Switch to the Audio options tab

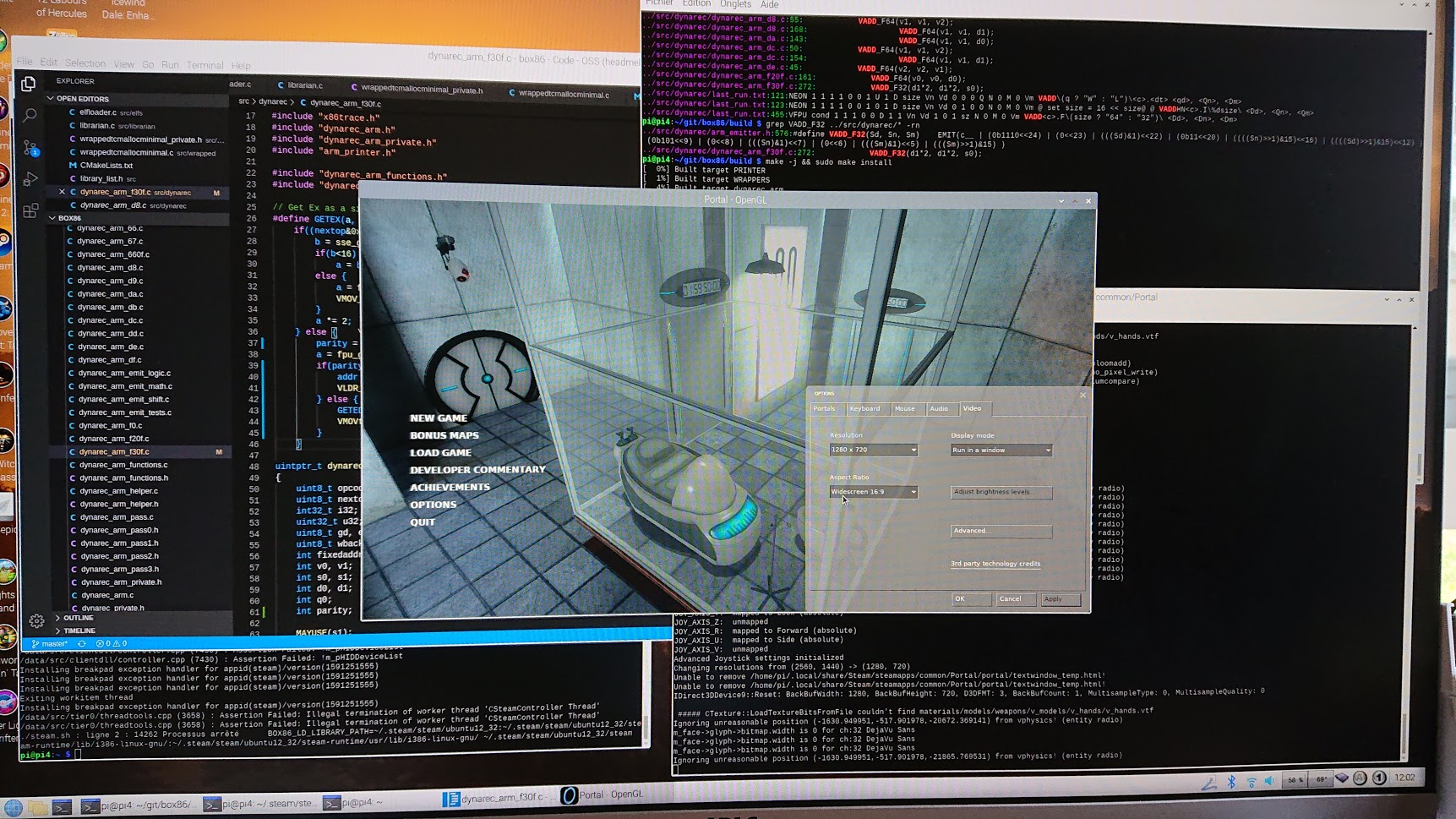pos(939,409)
